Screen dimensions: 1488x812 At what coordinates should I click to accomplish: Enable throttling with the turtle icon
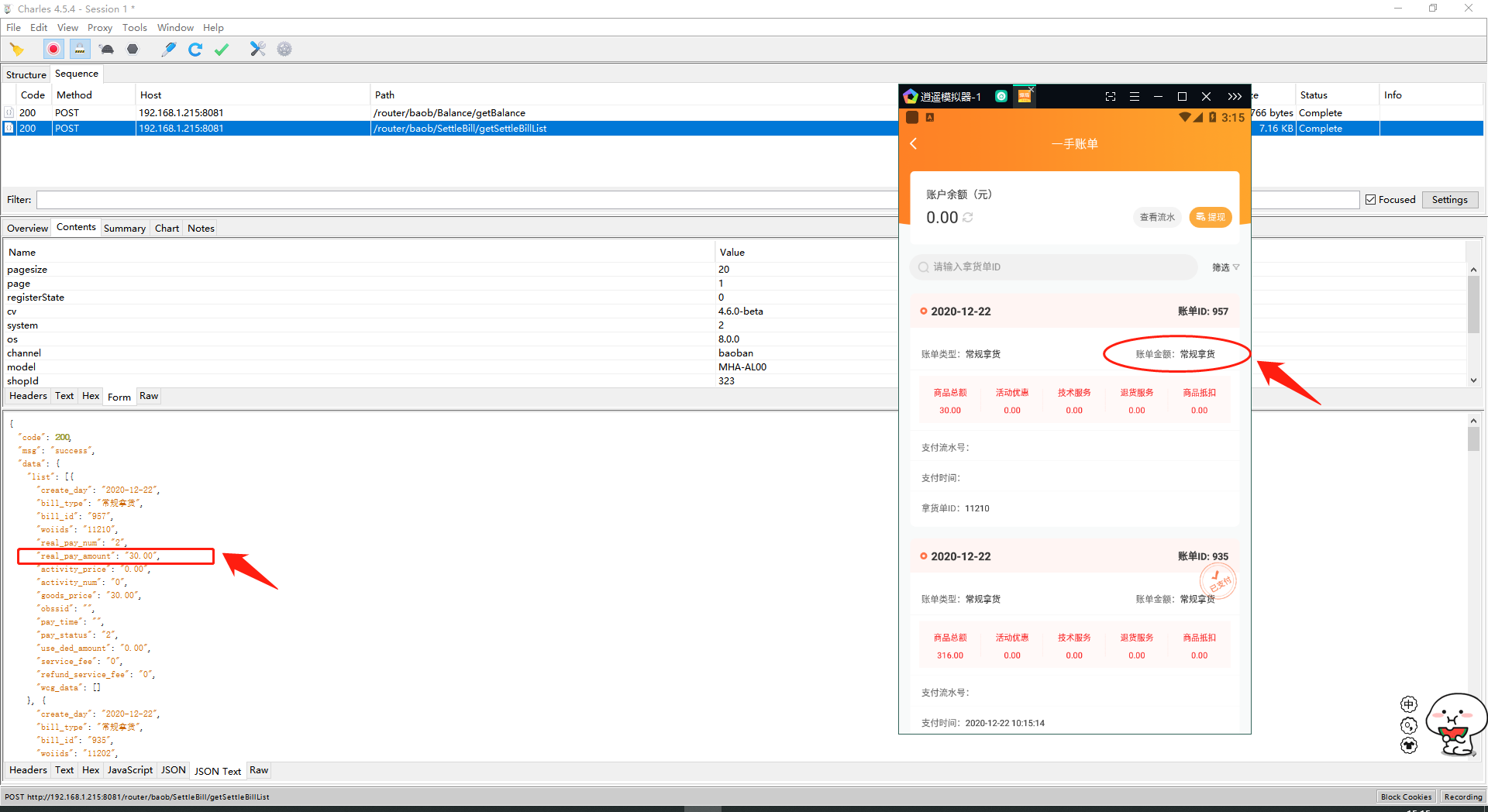pos(107,50)
